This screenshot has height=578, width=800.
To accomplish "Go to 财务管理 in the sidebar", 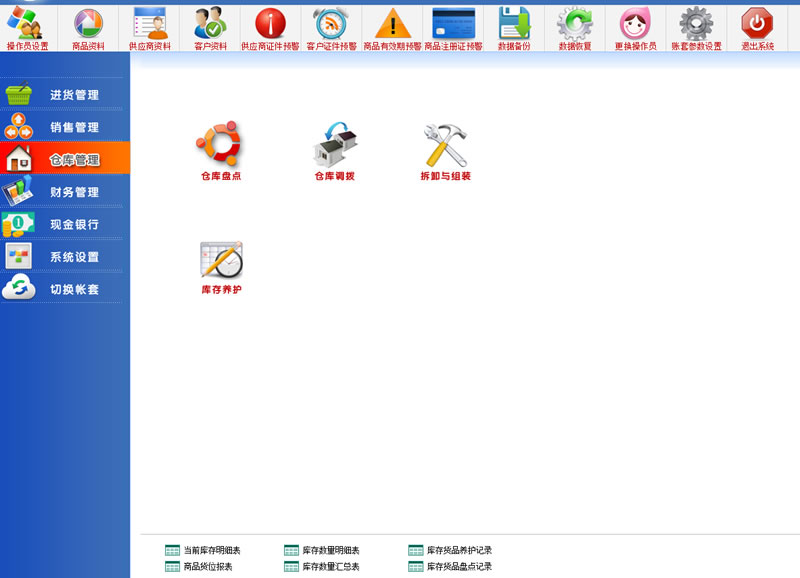I will (74, 192).
